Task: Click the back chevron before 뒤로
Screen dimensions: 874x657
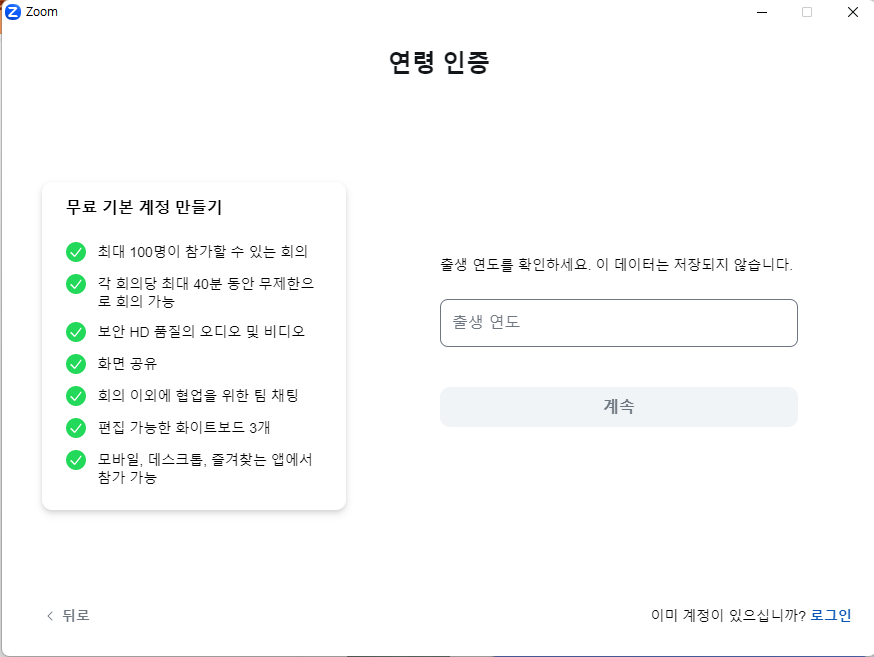Action: click(49, 616)
